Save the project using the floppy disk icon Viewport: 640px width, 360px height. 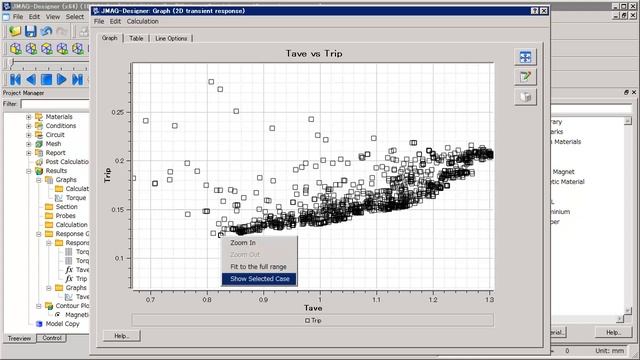click(31, 31)
